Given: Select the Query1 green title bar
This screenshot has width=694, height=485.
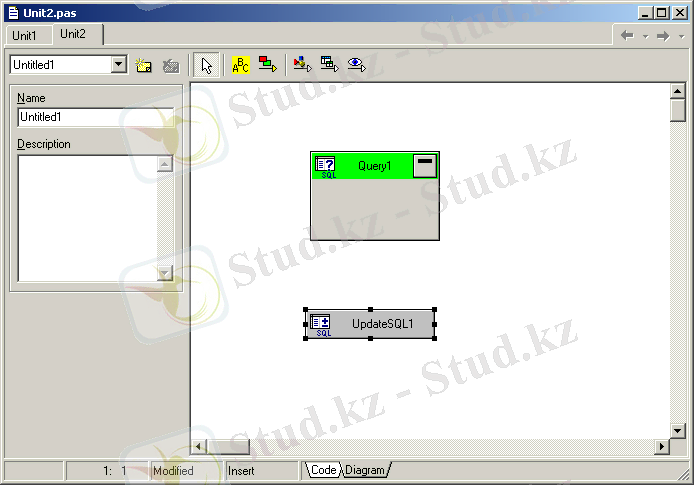Looking at the screenshot, I should (374, 166).
